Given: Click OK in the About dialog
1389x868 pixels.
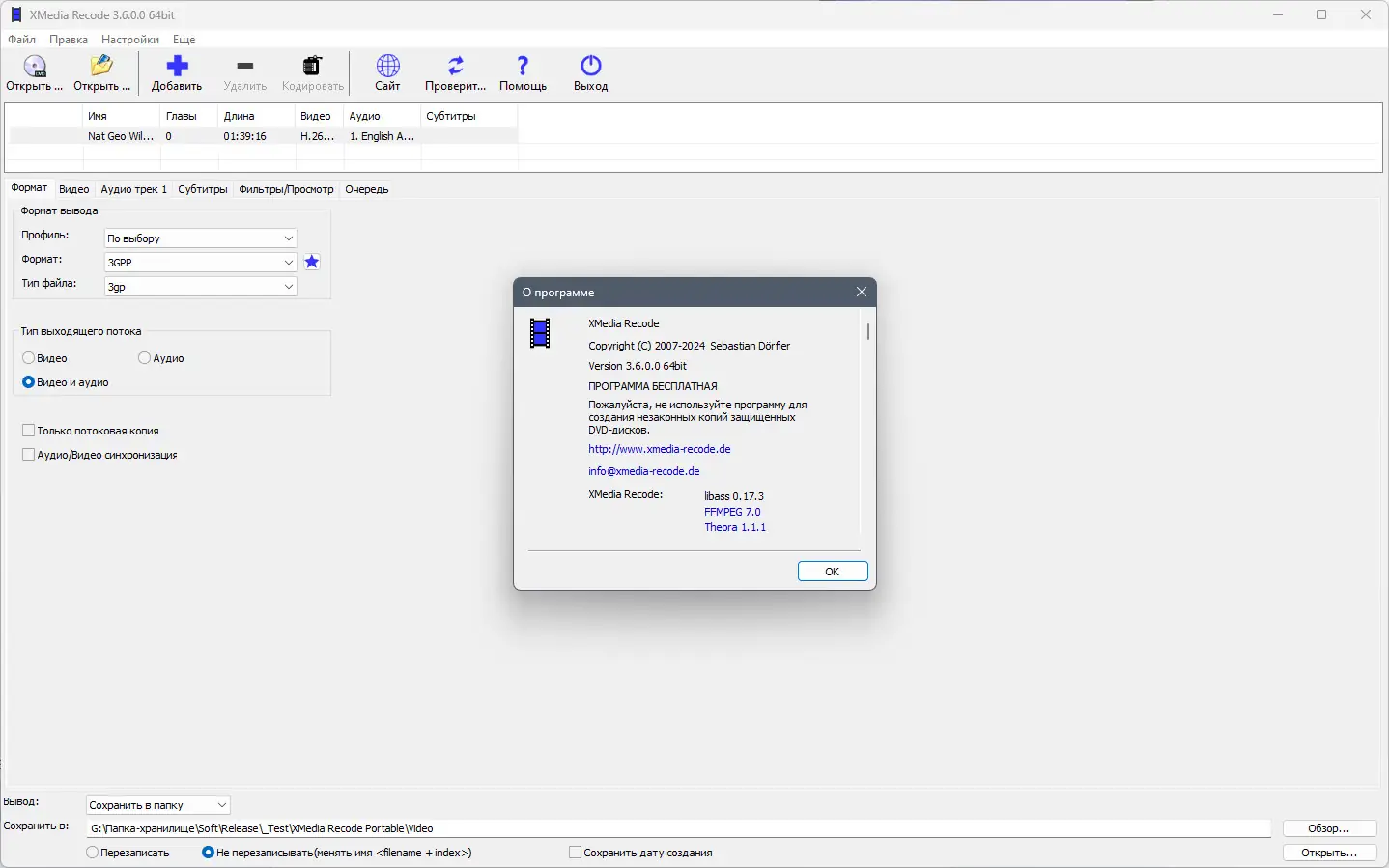Looking at the screenshot, I should coord(833,572).
